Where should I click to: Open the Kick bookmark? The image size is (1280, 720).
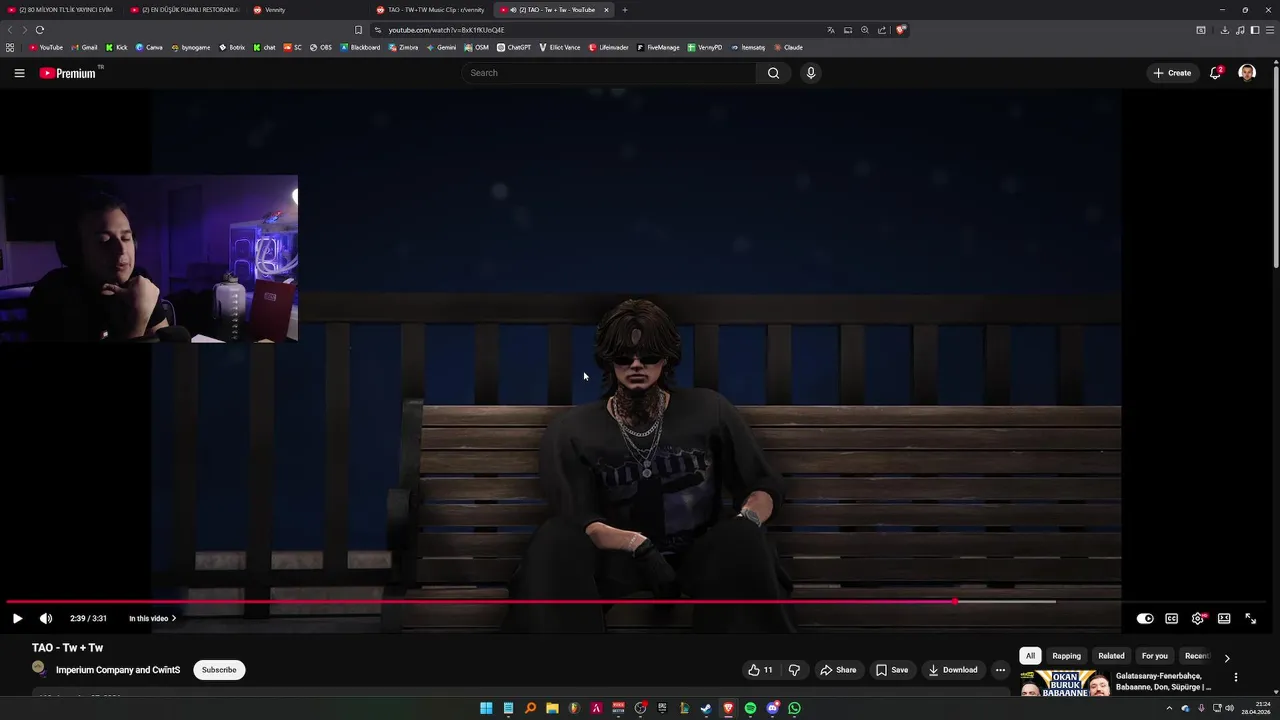[117, 47]
